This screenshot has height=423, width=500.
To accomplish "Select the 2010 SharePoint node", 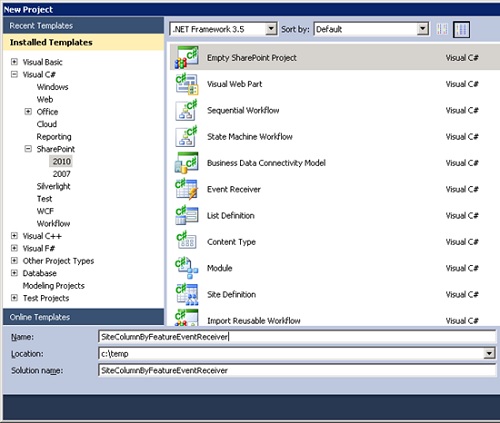I will coord(61,161).
